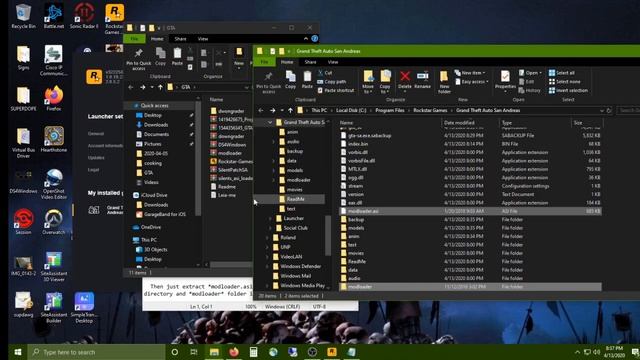Open address bar history dropdown in San Andreas window
The image size is (640, 360).
point(601,110)
